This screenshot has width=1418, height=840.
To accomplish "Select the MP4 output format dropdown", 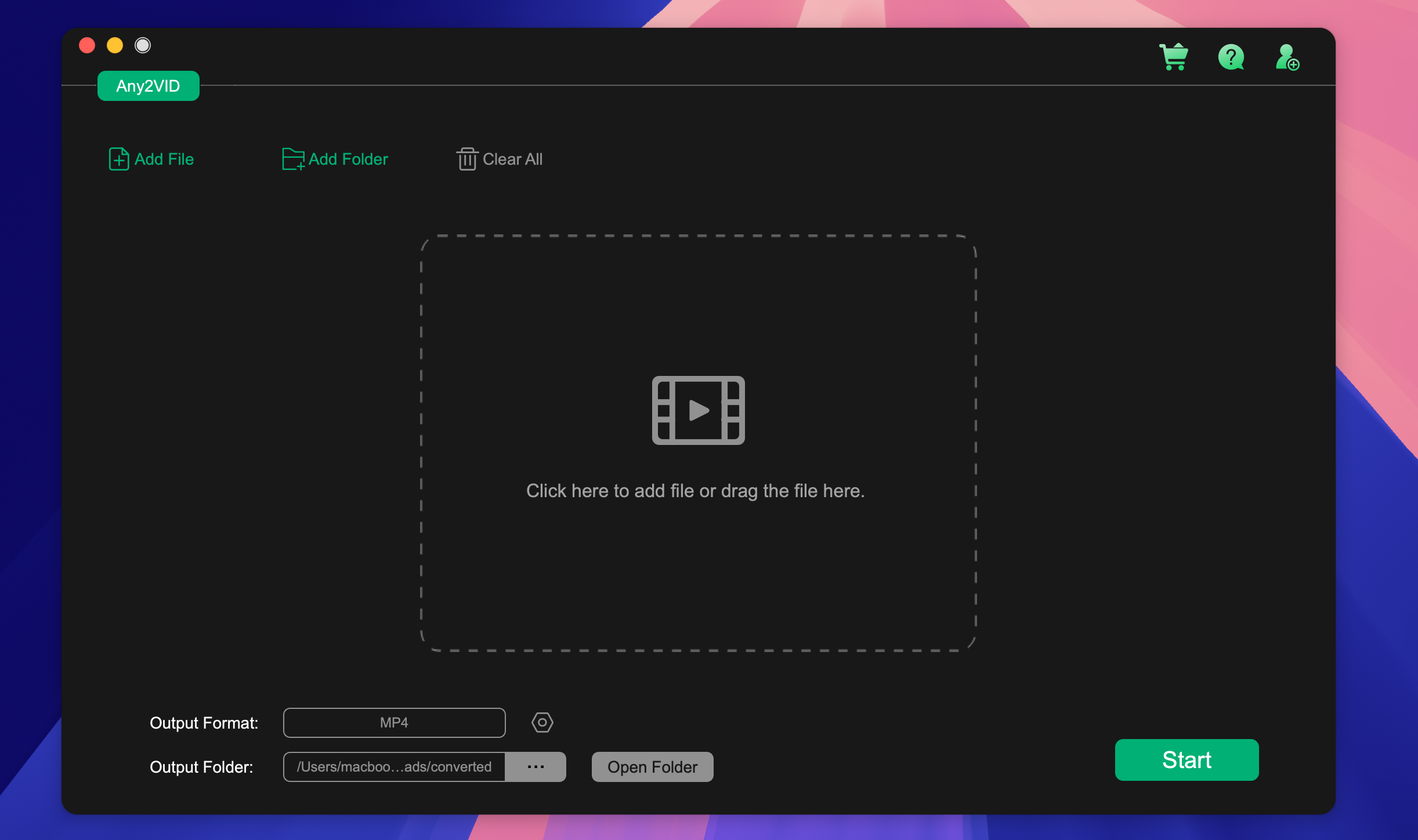I will pyautogui.click(x=394, y=723).
